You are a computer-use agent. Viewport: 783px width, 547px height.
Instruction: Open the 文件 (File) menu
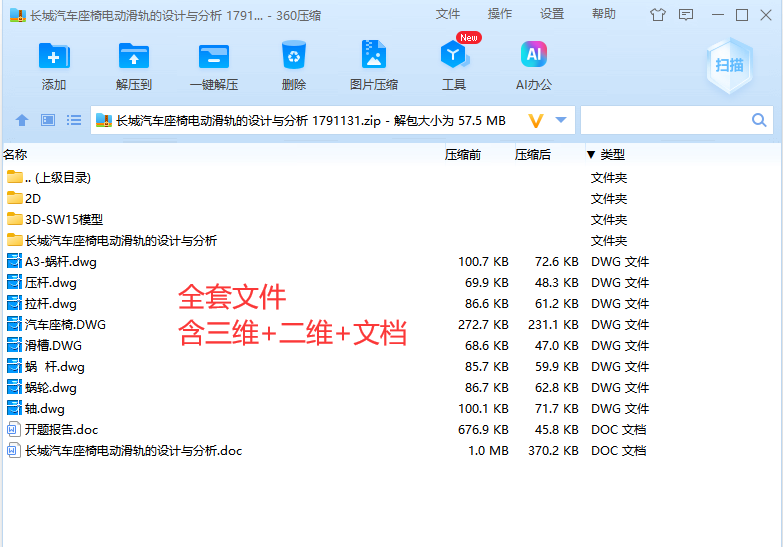(447, 14)
